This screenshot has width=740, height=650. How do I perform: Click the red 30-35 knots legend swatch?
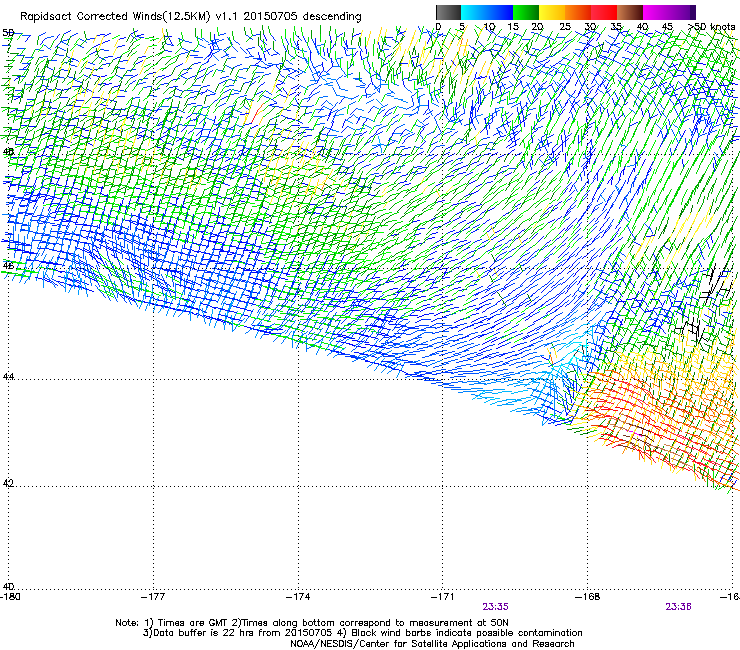click(604, 12)
